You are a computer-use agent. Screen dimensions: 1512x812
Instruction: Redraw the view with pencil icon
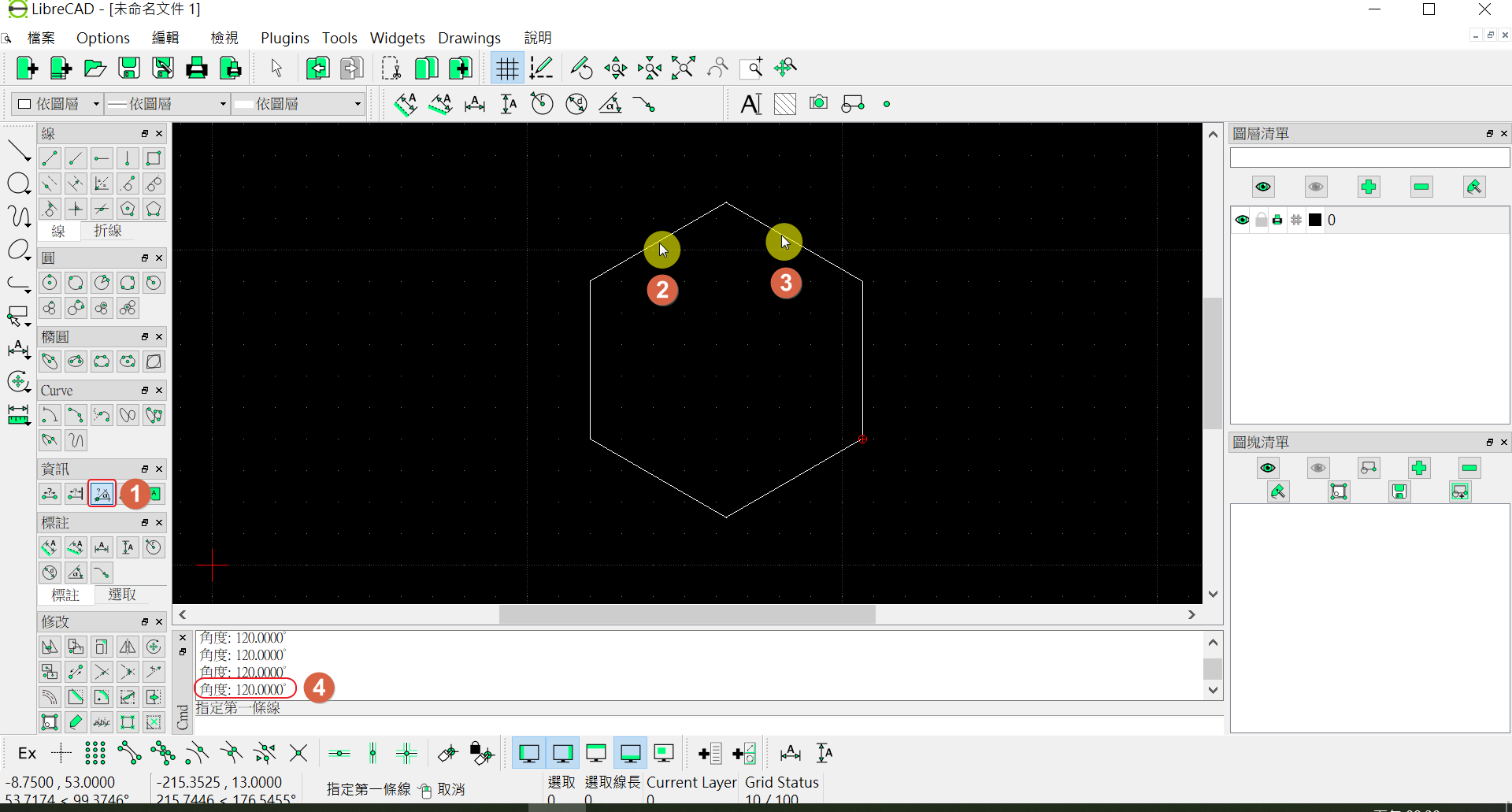tap(581, 69)
